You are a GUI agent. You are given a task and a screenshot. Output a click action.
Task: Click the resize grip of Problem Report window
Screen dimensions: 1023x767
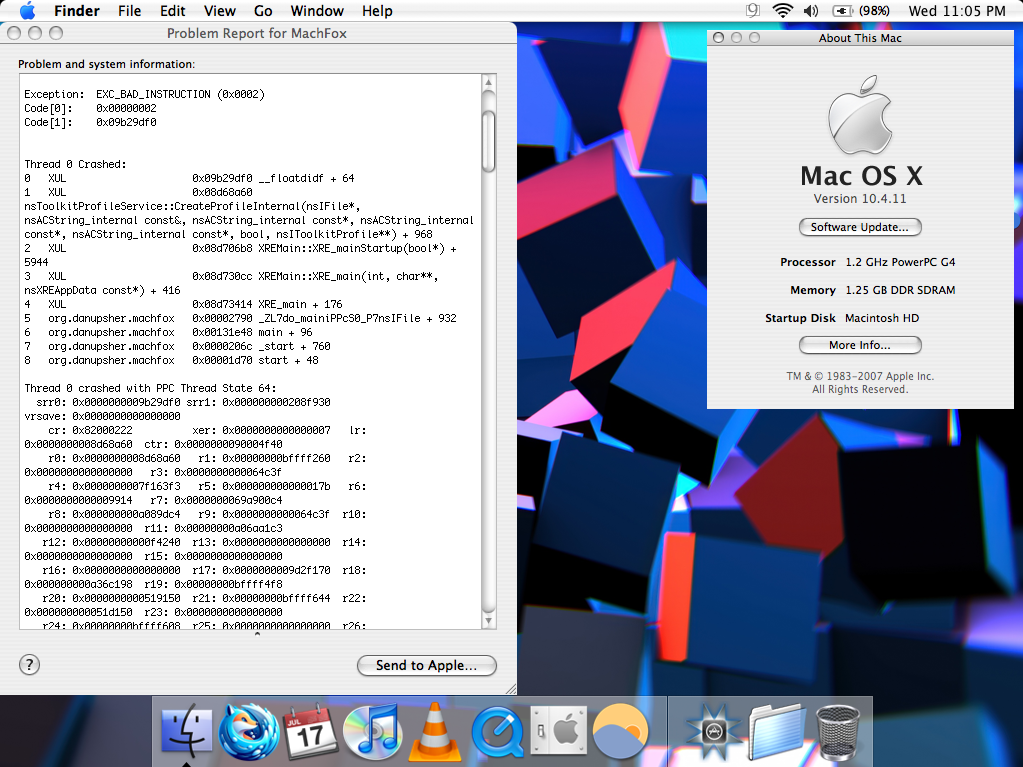pyautogui.click(x=511, y=689)
